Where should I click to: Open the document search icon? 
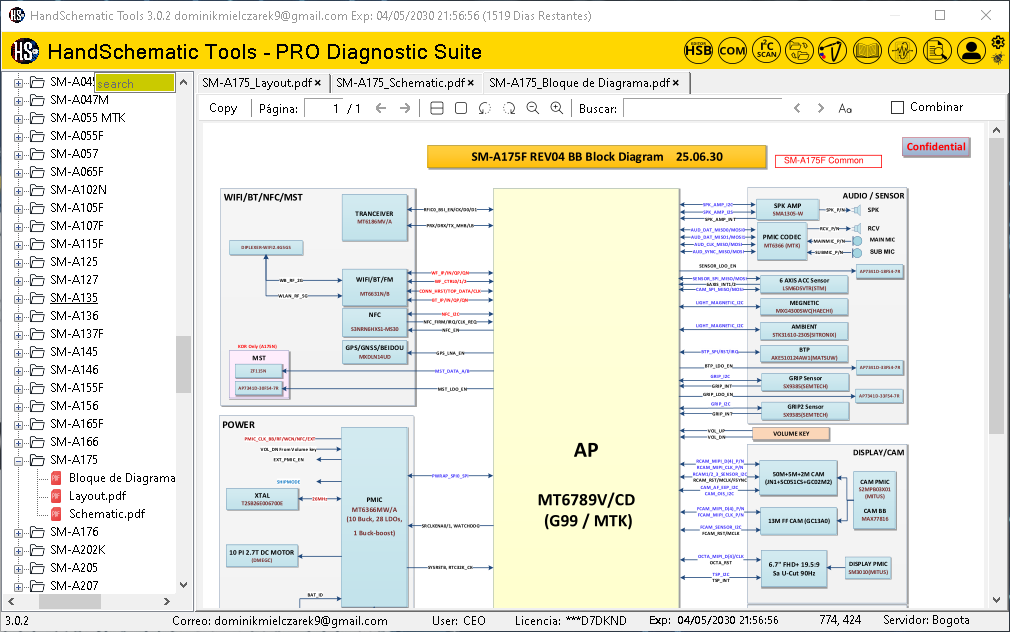pyautogui.click(x=937, y=50)
